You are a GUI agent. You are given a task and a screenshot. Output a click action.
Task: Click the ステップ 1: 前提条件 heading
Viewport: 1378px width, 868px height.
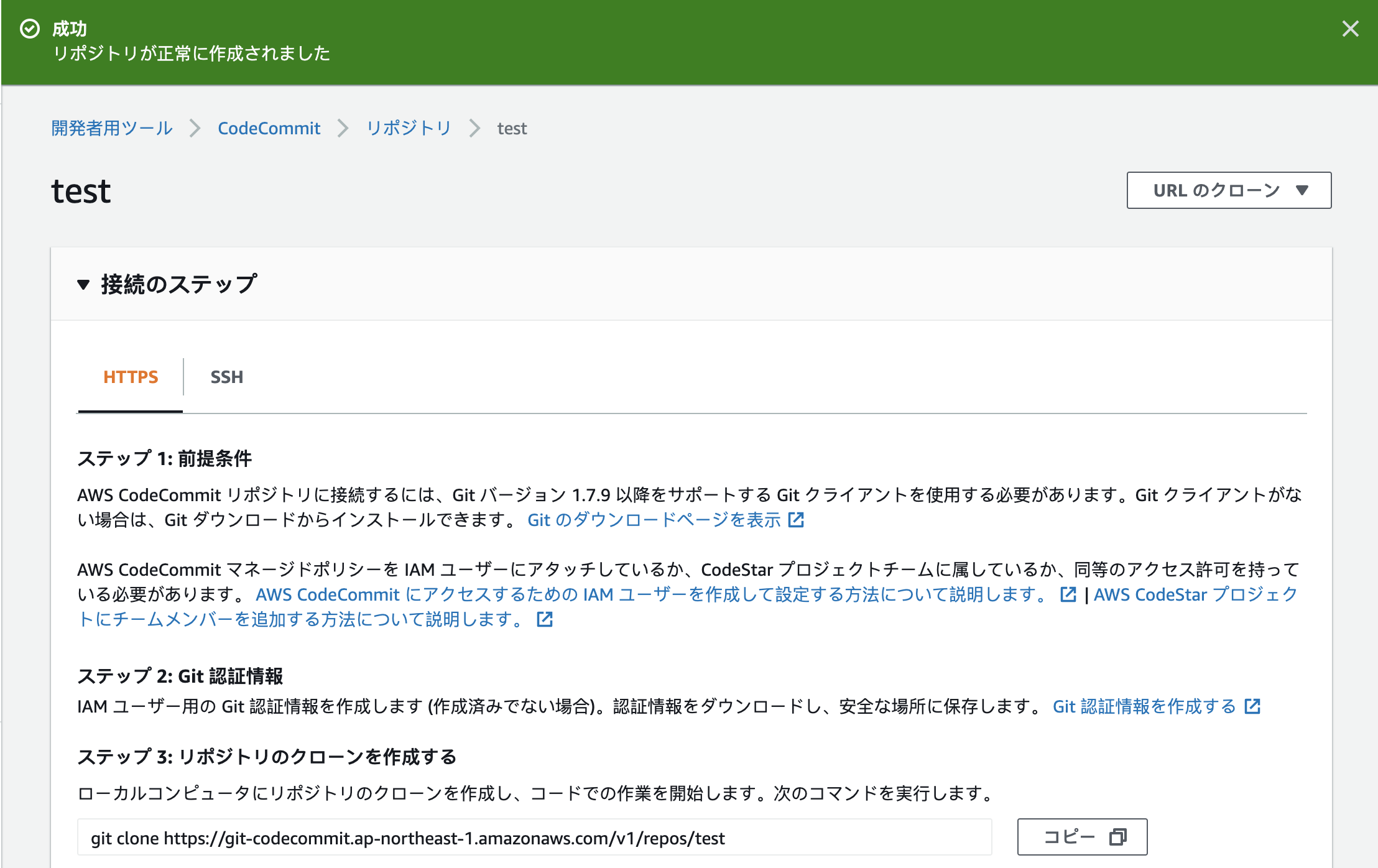coord(165,459)
